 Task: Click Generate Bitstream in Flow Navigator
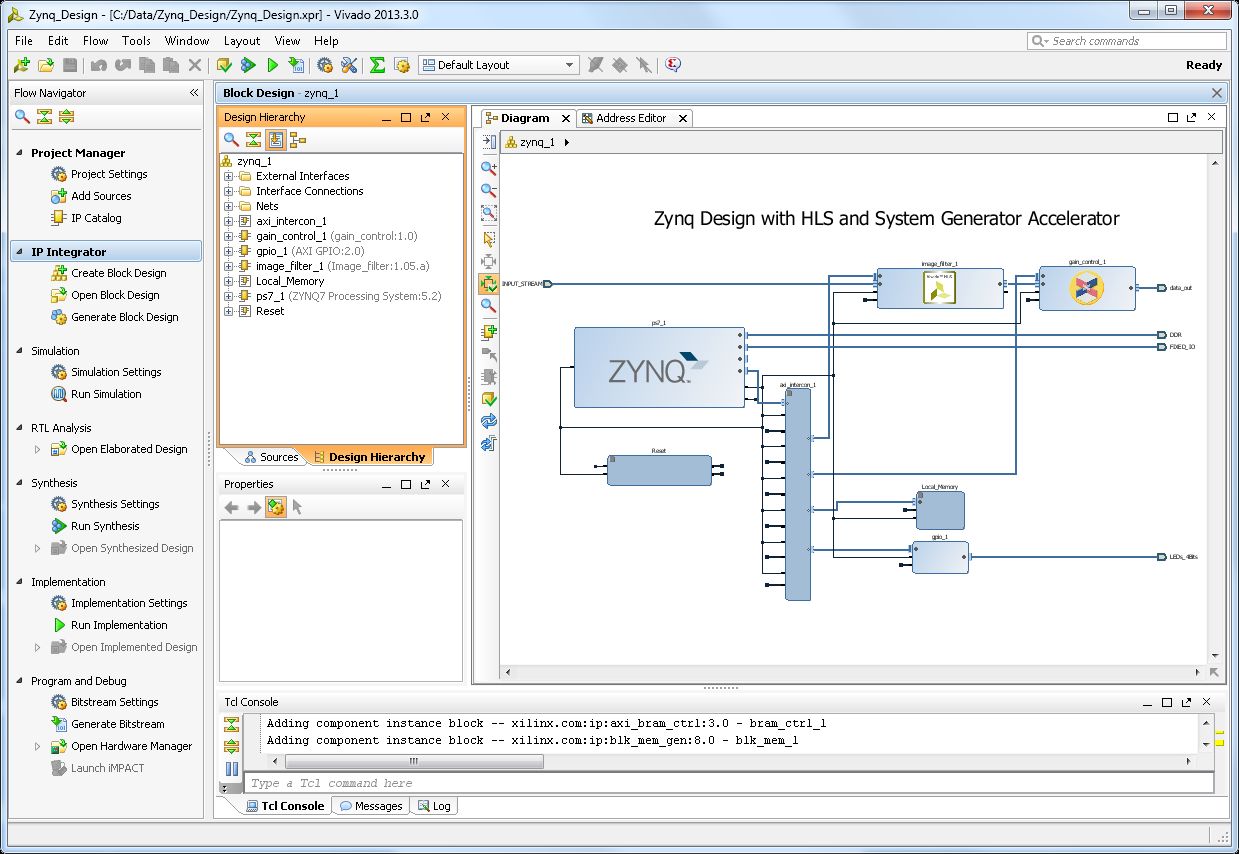[117, 724]
